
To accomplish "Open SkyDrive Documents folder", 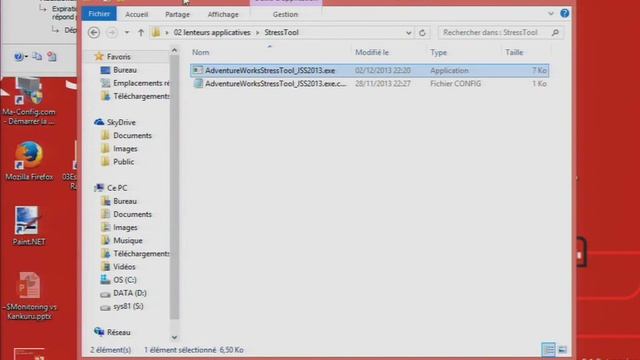I will 132,135.
